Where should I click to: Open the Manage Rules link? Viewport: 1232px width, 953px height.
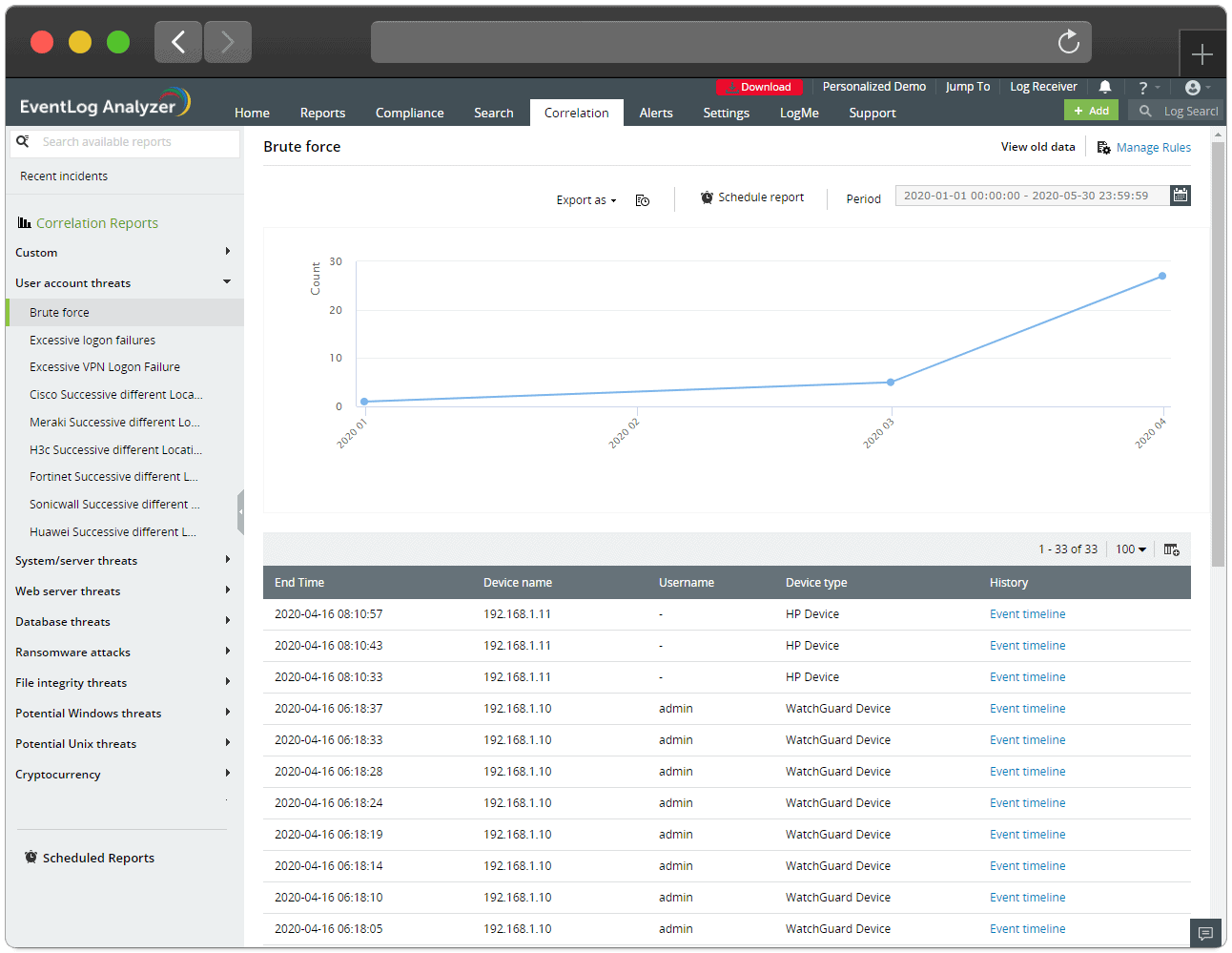(x=1154, y=148)
